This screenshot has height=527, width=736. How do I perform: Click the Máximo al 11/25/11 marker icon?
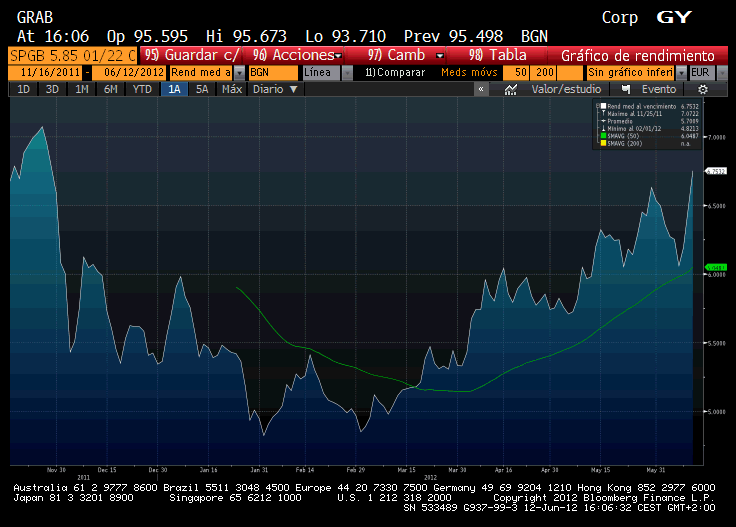point(604,114)
